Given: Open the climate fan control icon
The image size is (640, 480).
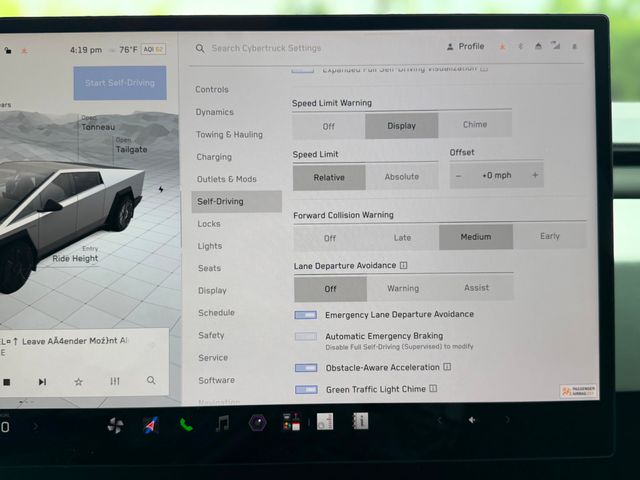Looking at the screenshot, I should [x=115, y=425].
